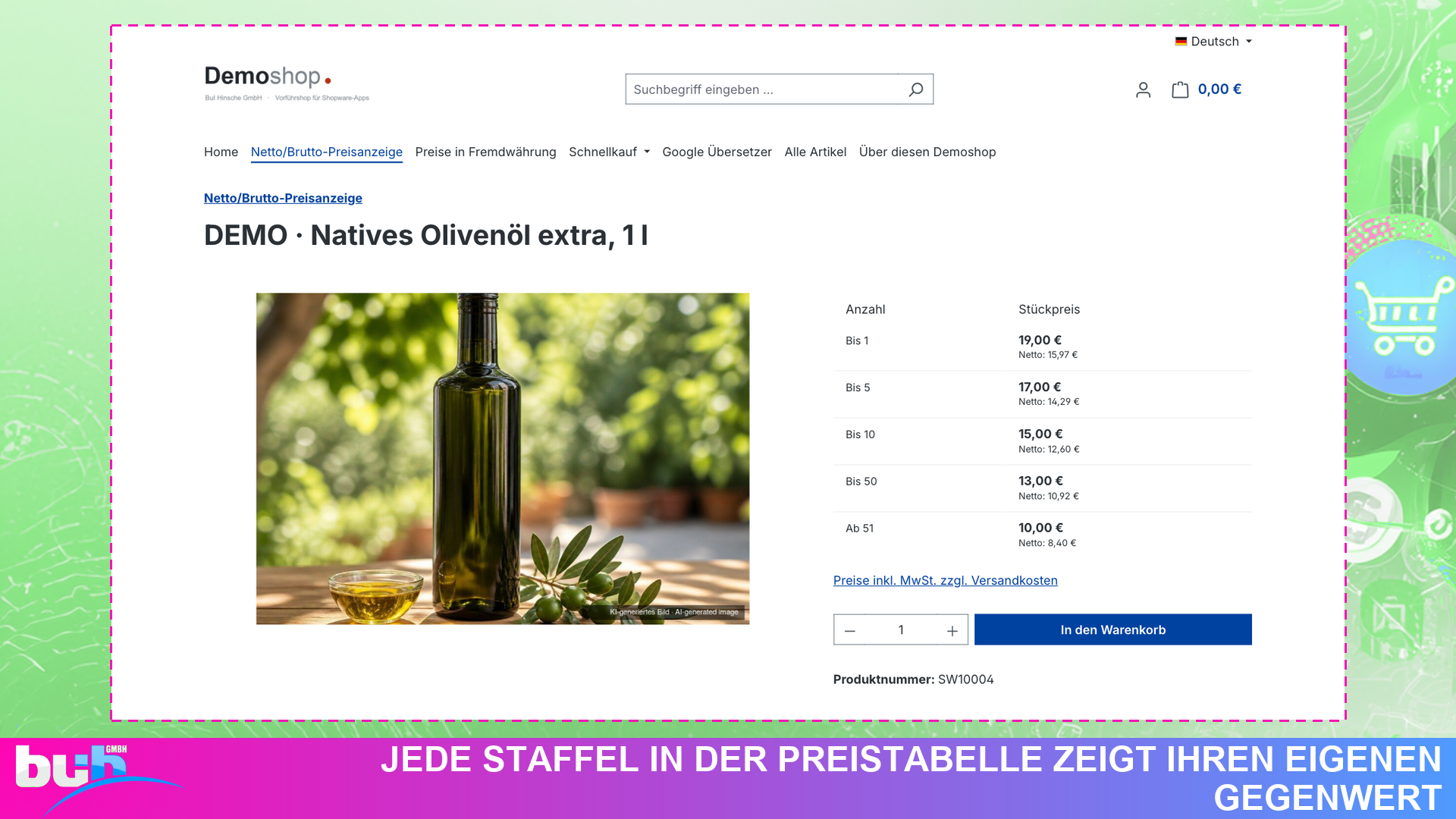Decrease quantity with the minus button
The width and height of the screenshot is (1456, 819).
(x=850, y=630)
